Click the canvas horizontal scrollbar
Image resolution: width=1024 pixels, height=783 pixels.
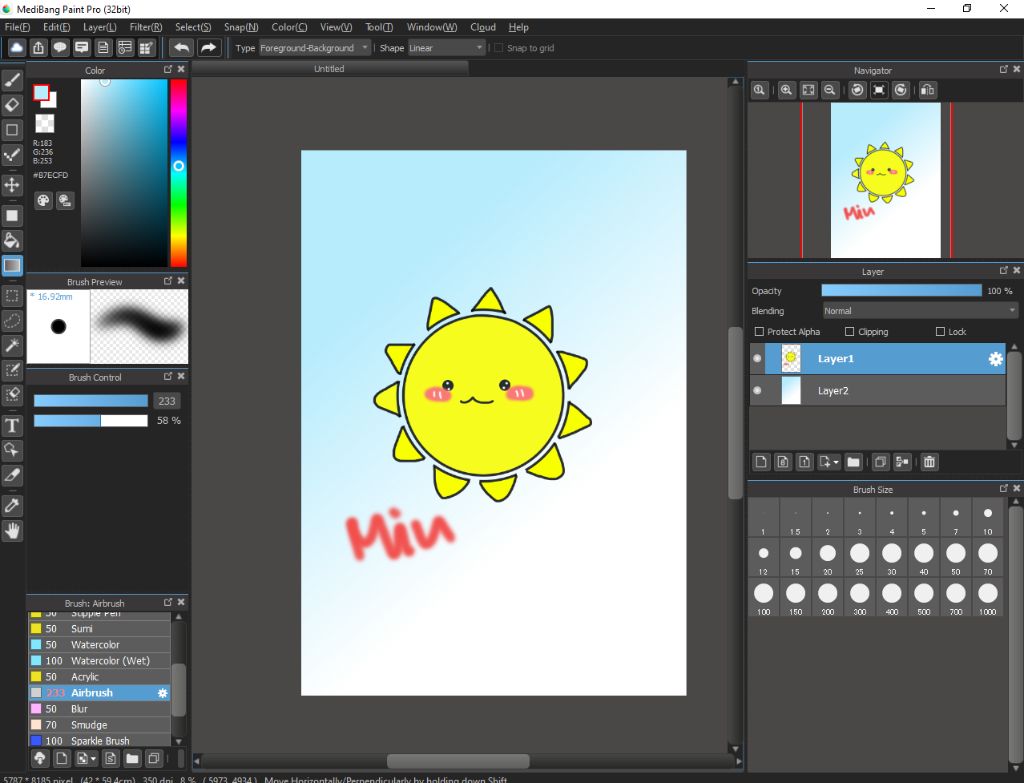click(x=458, y=761)
